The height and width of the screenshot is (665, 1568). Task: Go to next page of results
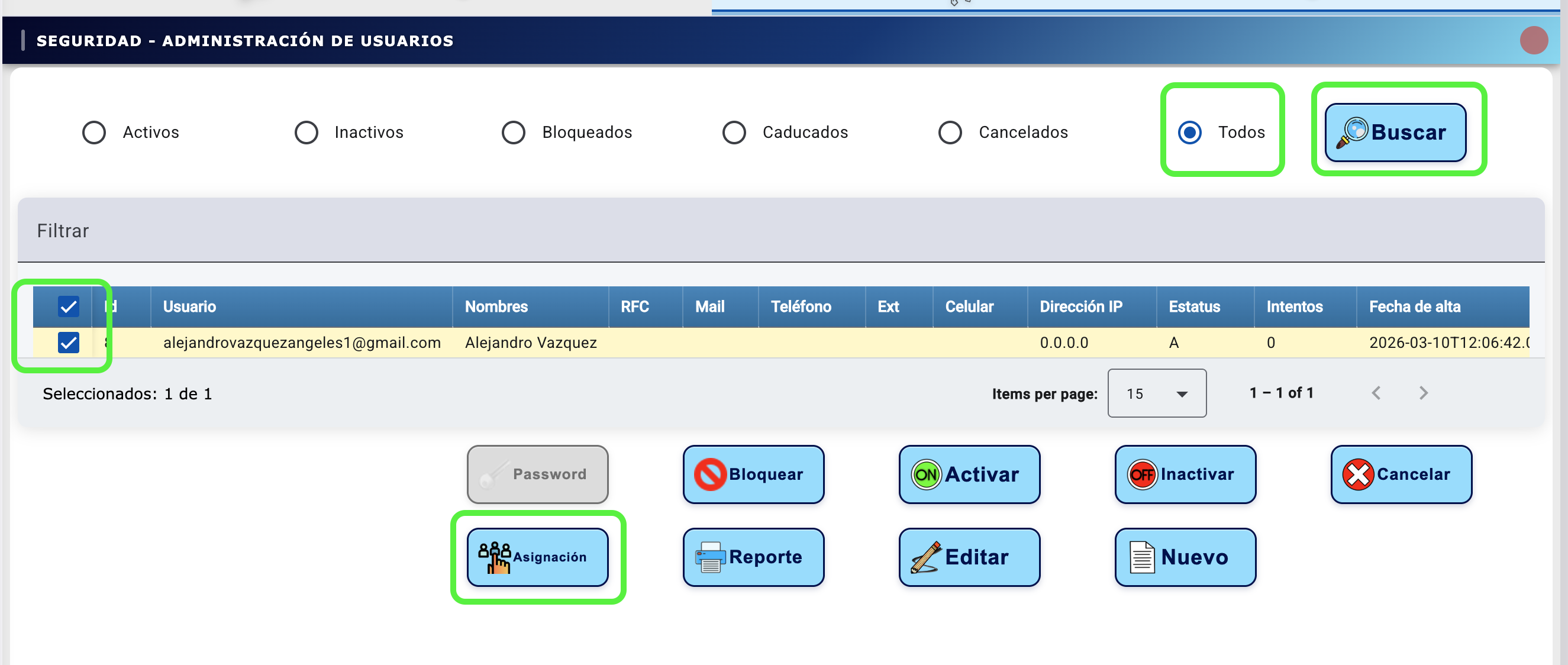click(x=1422, y=393)
